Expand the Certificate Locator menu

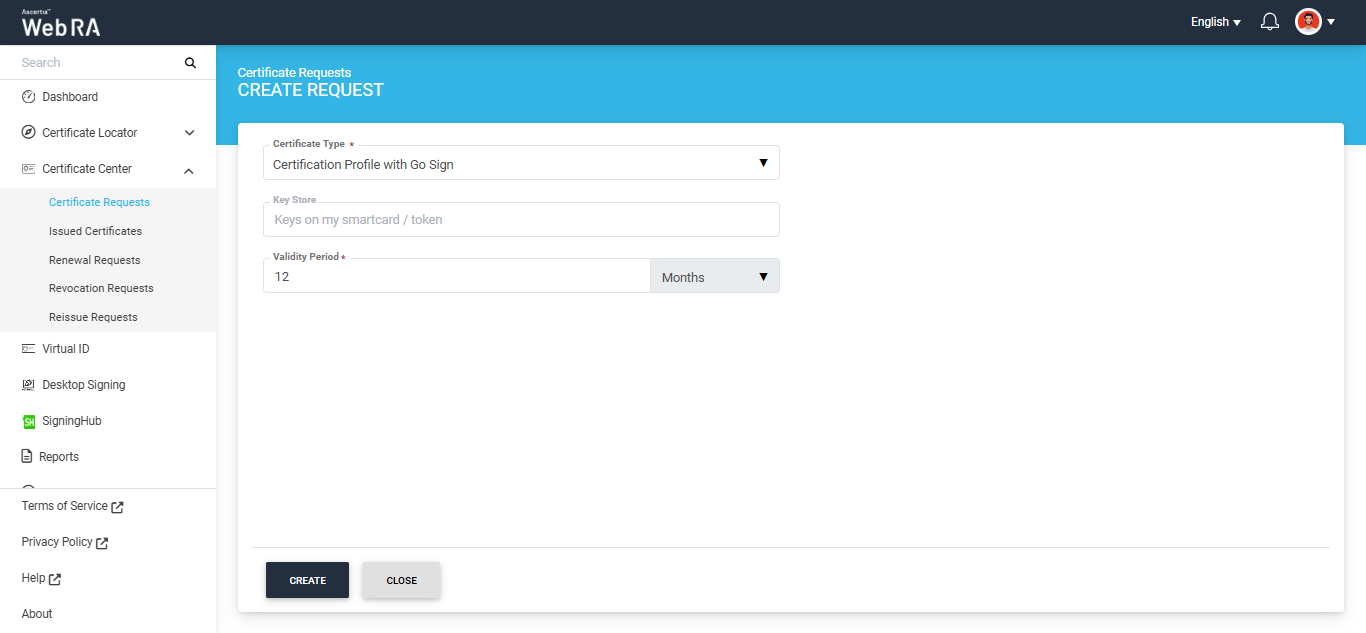[x=189, y=133]
